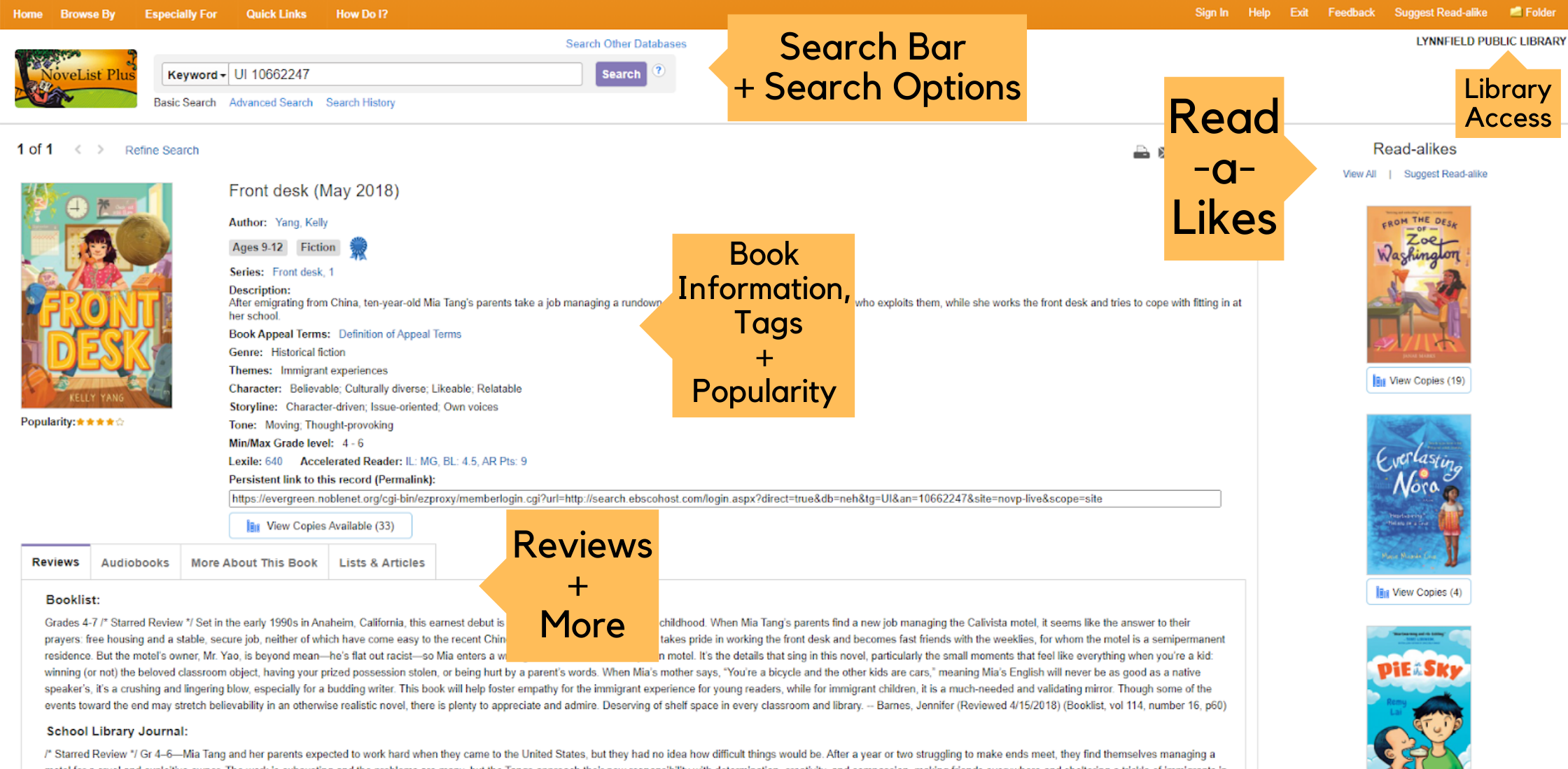Screen dimensions: 1568x769
Task: Open the Browse By menu
Action: (x=88, y=14)
